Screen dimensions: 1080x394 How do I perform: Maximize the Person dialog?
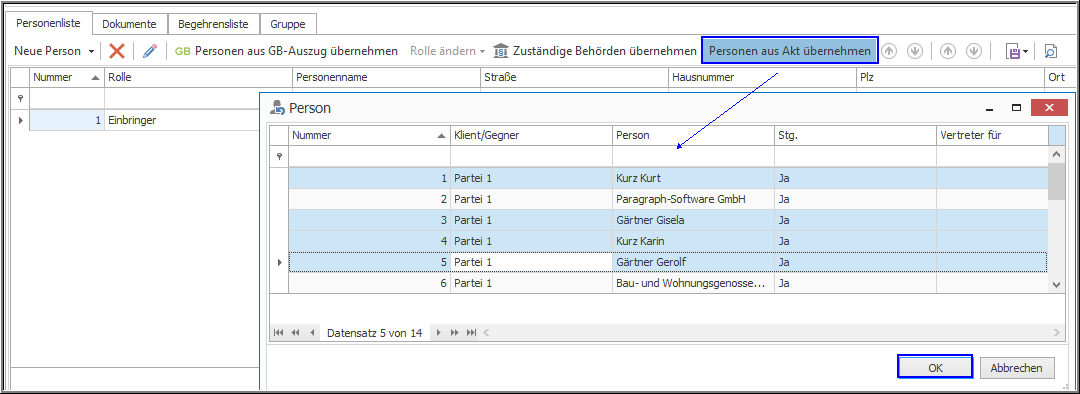1016,108
